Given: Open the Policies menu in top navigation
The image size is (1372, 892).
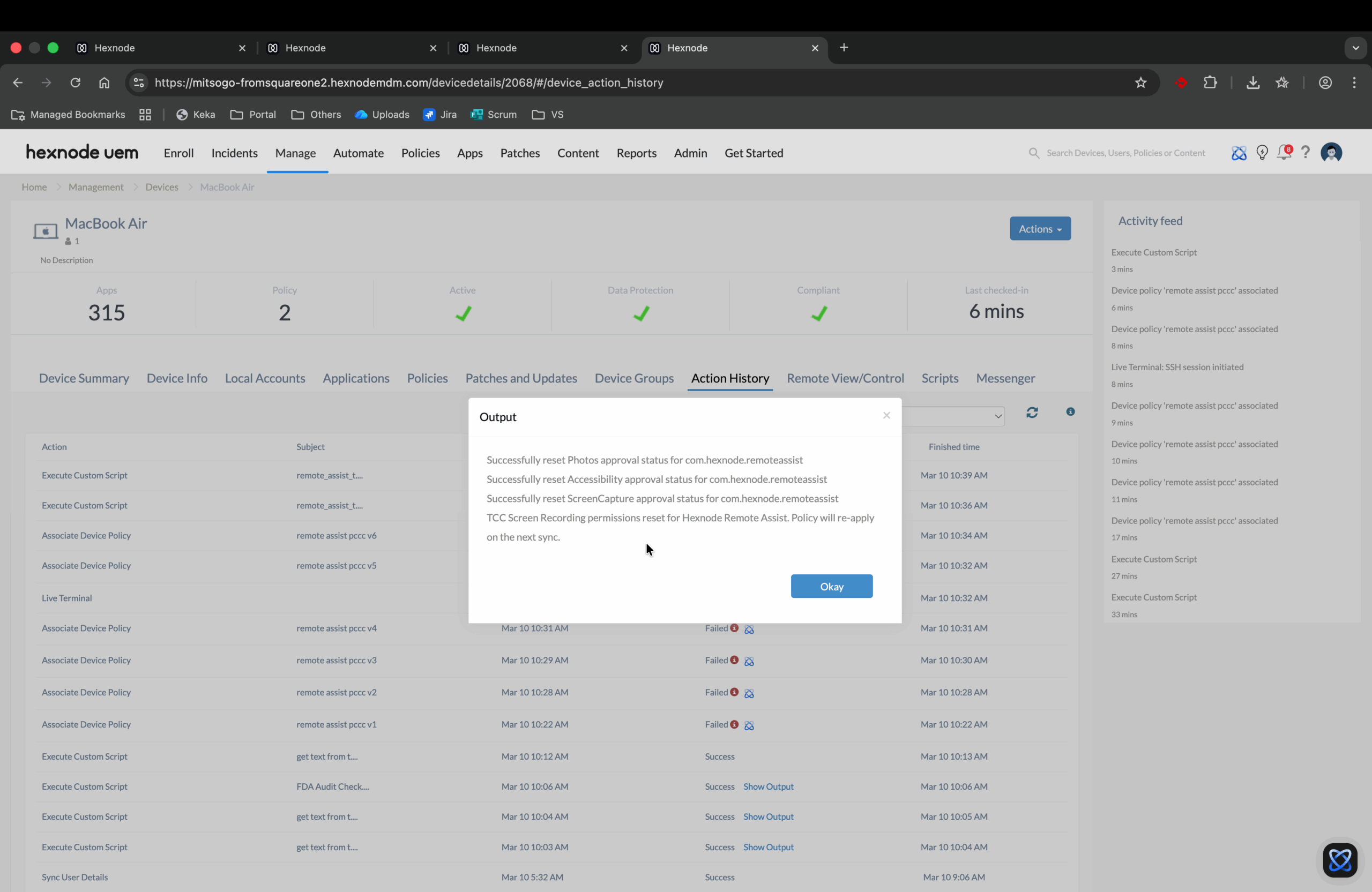Looking at the screenshot, I should click(x=420, y=153).
